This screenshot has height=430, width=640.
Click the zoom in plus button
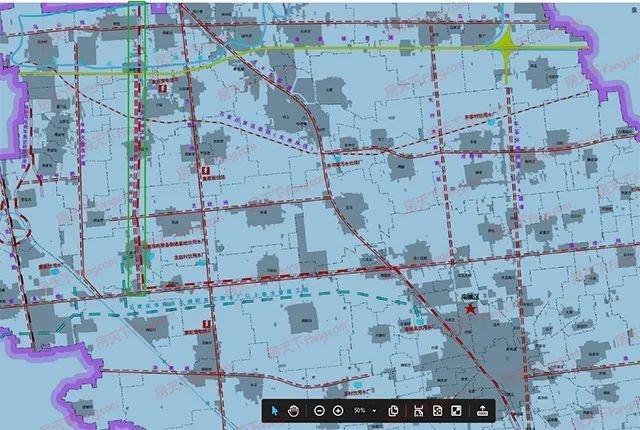point(338,411)
